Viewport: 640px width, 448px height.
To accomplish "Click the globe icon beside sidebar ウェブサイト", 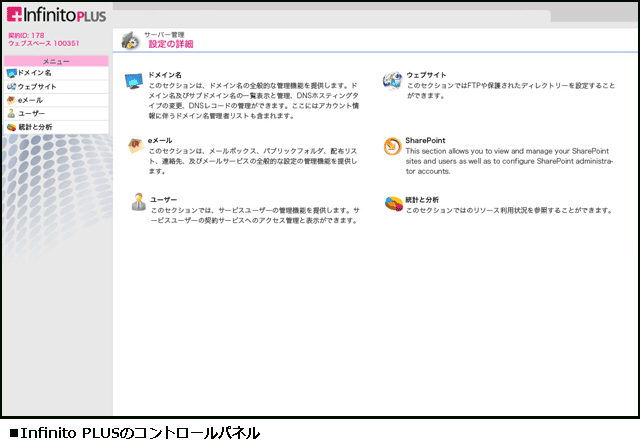I will pos(11,86).
